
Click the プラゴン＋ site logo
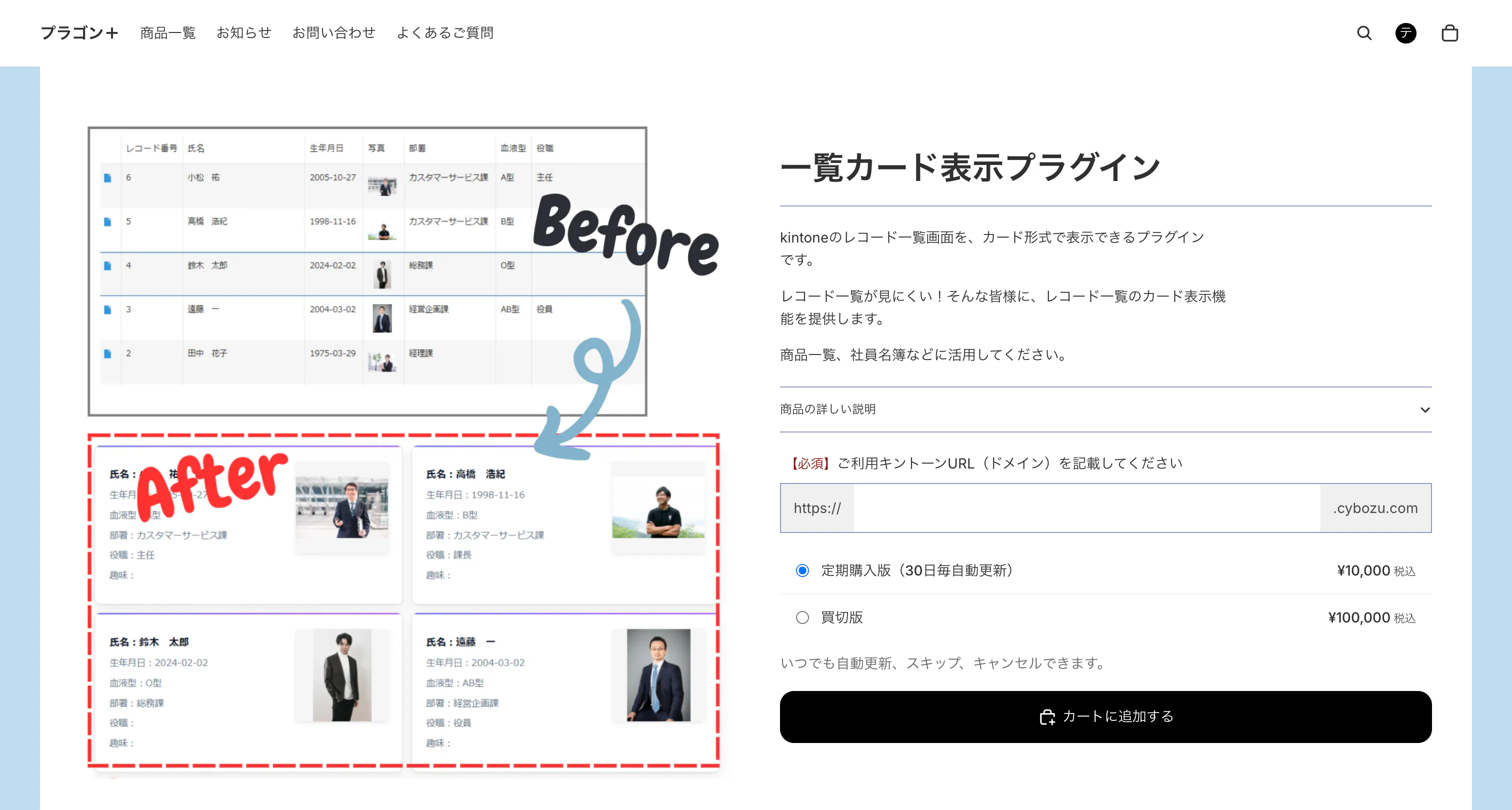point(79,33)
